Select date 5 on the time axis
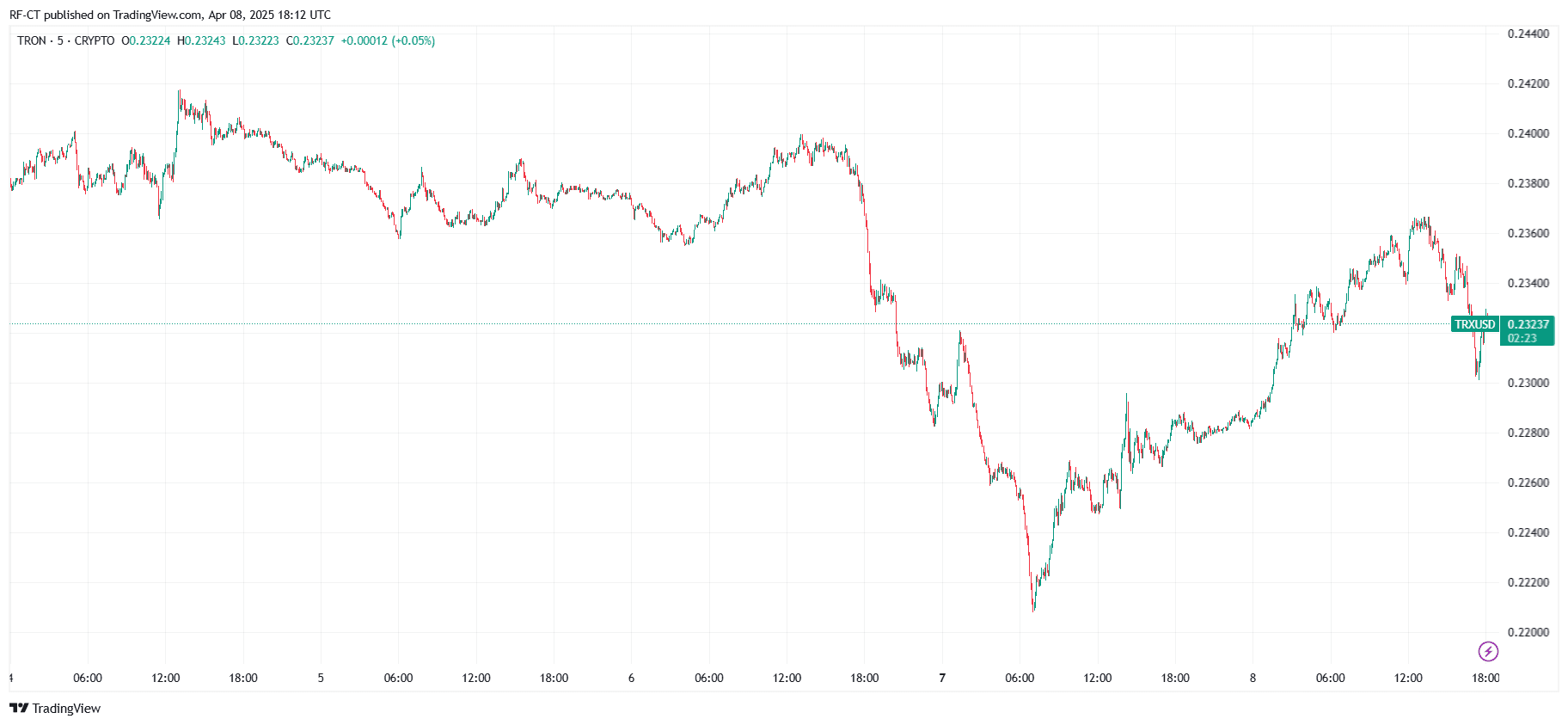Image resolution: width=1568 pixels, height=725 pixels. (321, 678)
